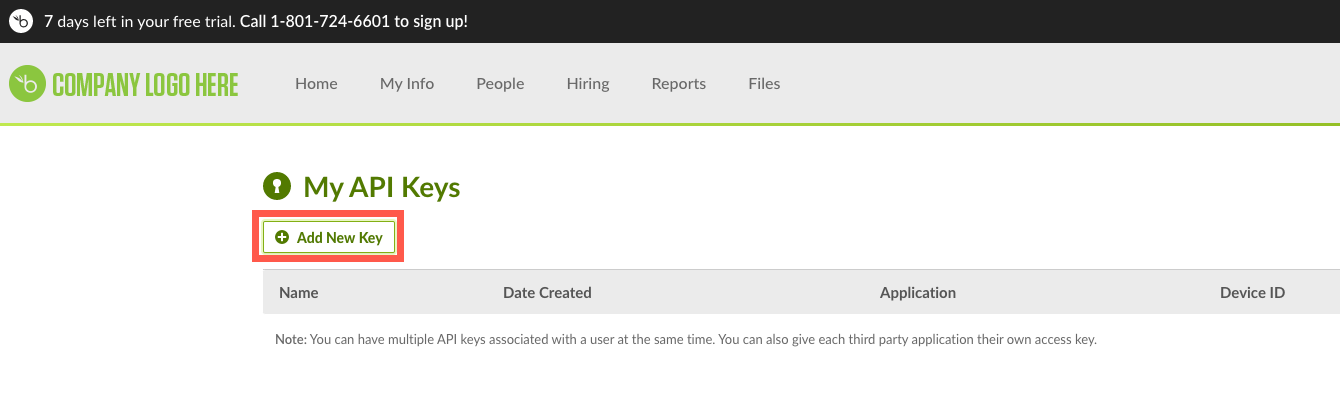The height and width of the screenshot is (413, 1340).
Task: Click the Date Created column header
Action: (547, 293)
